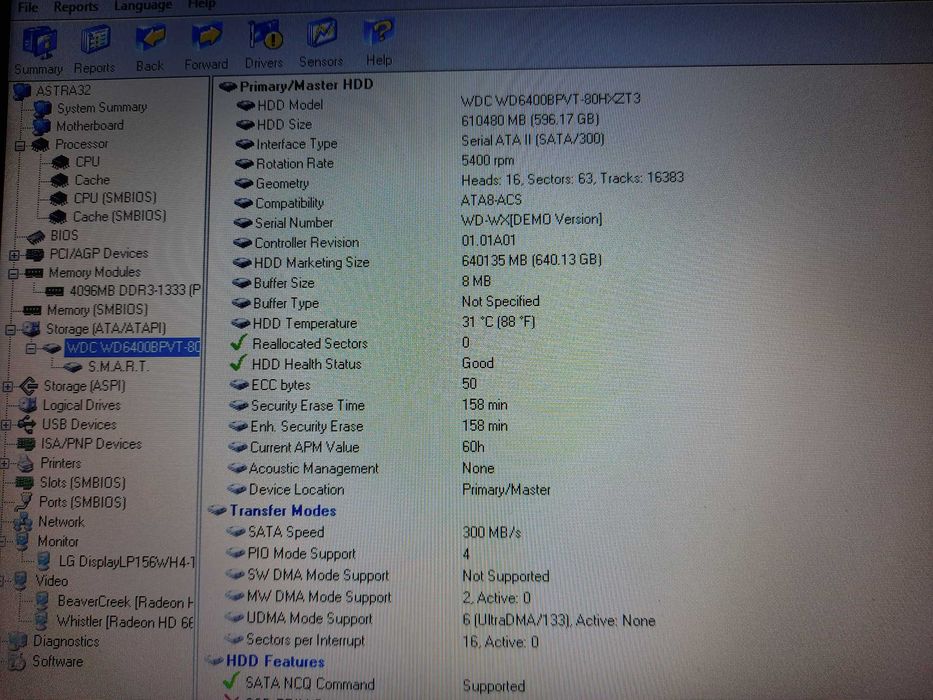The height and width of the screenshot is (700, 933).
Task: Open the Language menu
Action: [x=143, y=5]
